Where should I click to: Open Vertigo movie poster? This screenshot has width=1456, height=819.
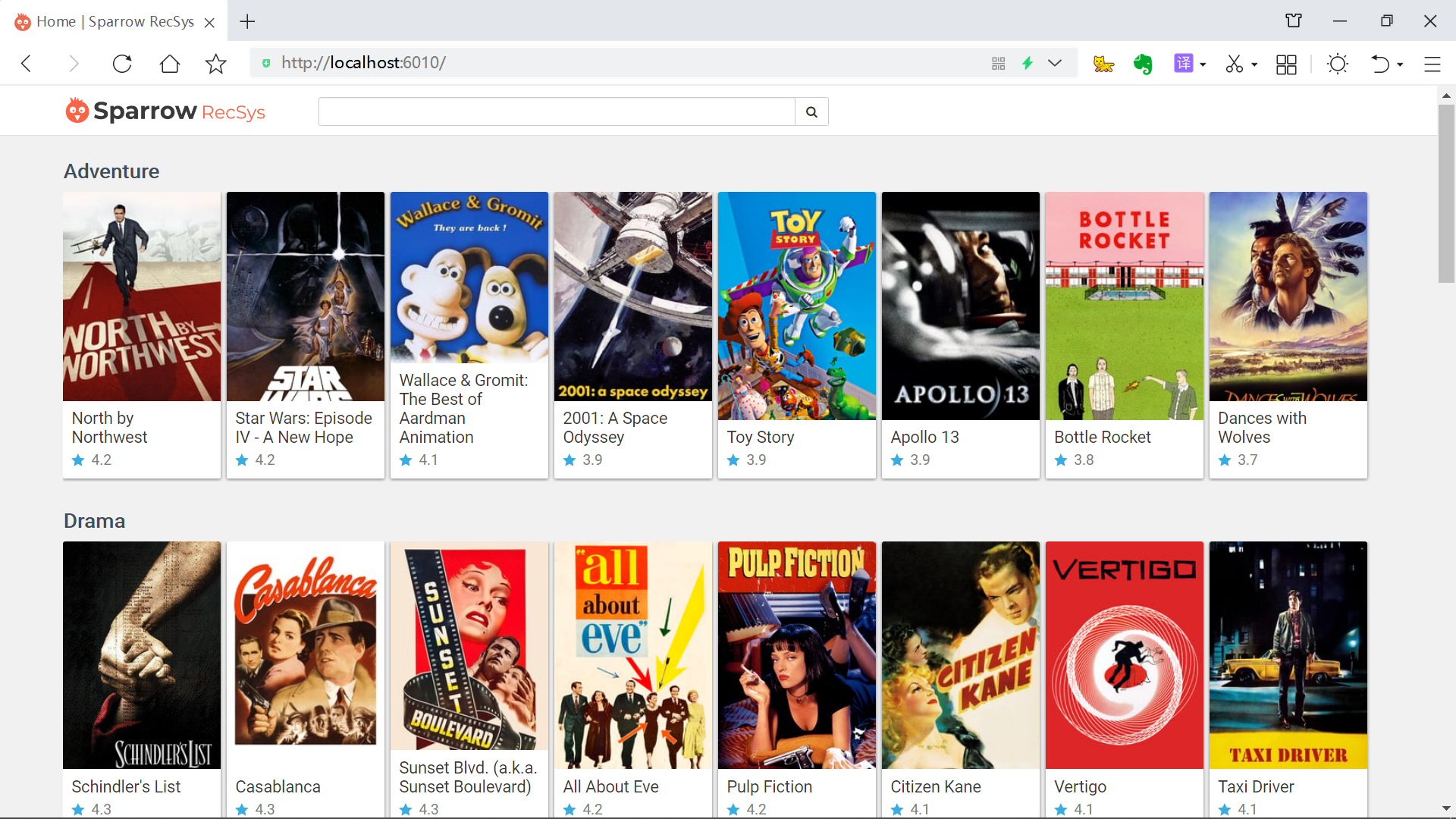coord(1125,655)
